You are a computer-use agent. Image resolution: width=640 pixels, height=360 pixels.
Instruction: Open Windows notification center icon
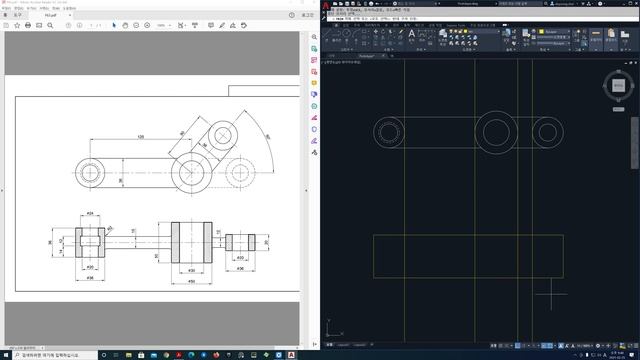(632, 355)
